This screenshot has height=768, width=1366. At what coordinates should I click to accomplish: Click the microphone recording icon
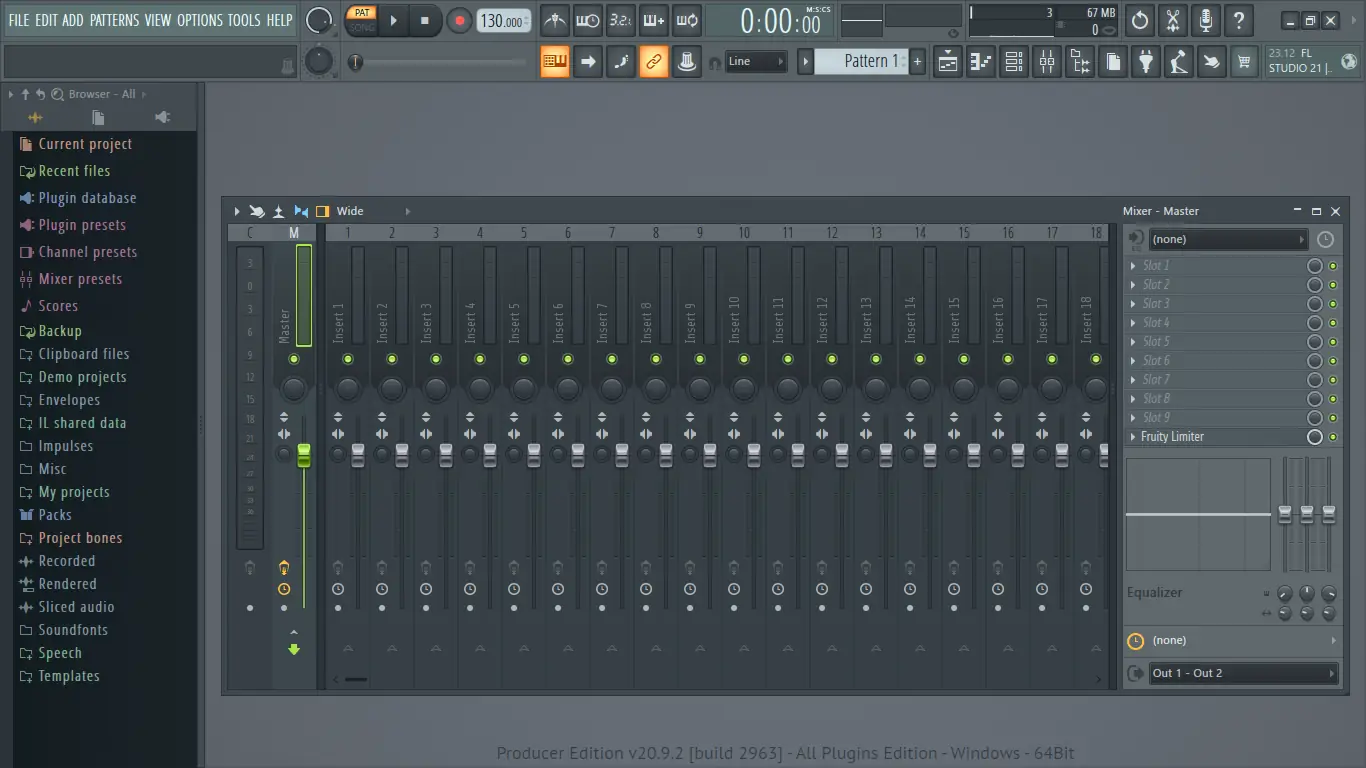point(1205,20)
